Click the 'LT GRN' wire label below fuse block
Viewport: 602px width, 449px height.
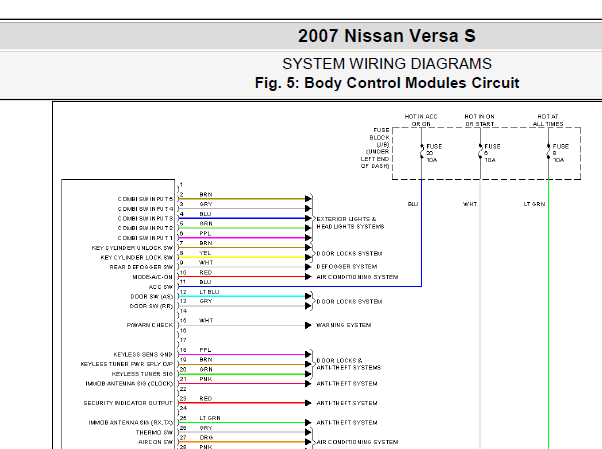pos(534,204)
